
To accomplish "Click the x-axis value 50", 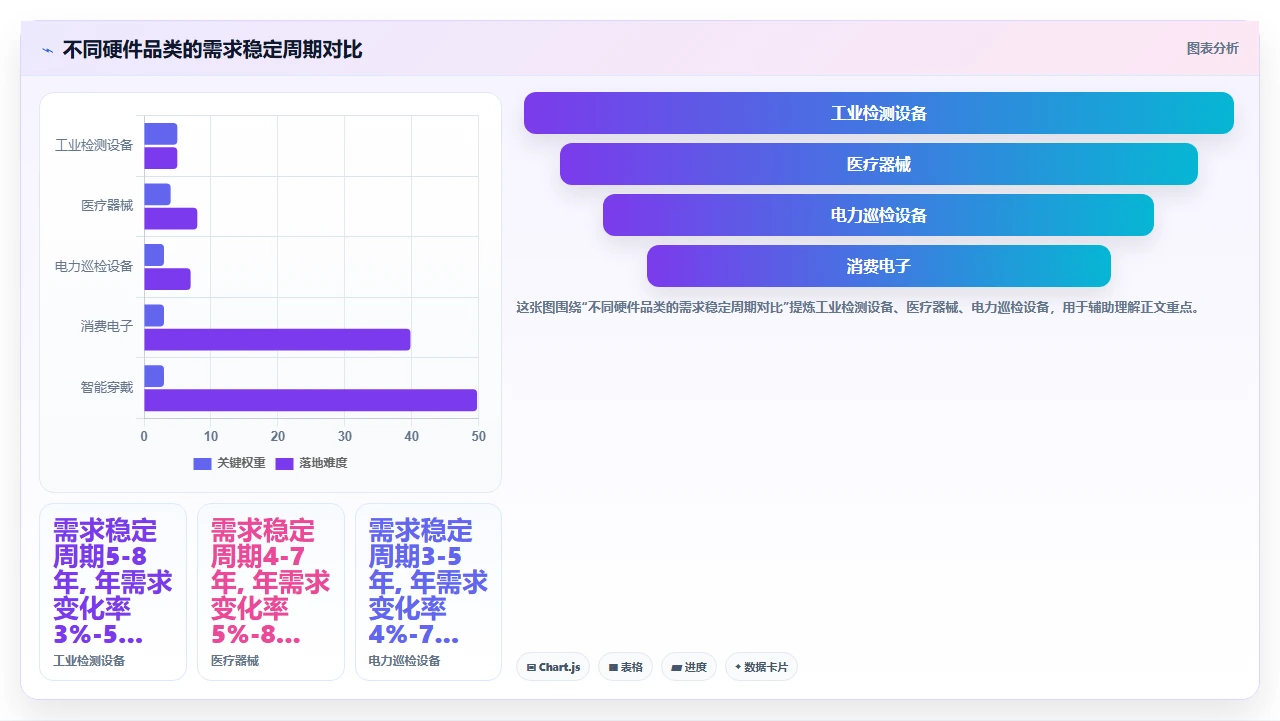I will (x=479, y=436).
